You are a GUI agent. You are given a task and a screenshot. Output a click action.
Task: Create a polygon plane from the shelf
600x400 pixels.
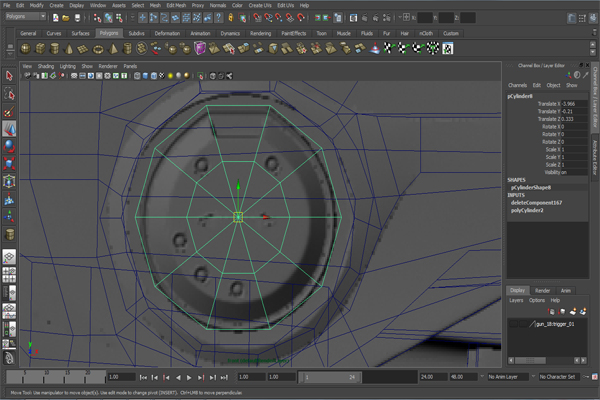point(83,49)
